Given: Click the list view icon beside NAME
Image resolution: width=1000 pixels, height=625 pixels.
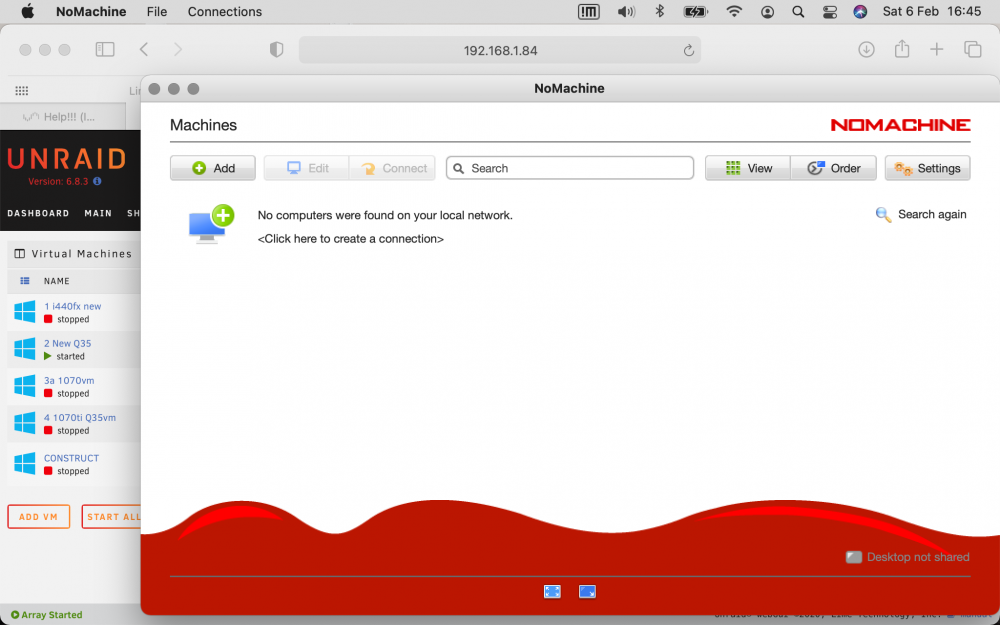Looking at the screenshot, I should coord(25,281).
